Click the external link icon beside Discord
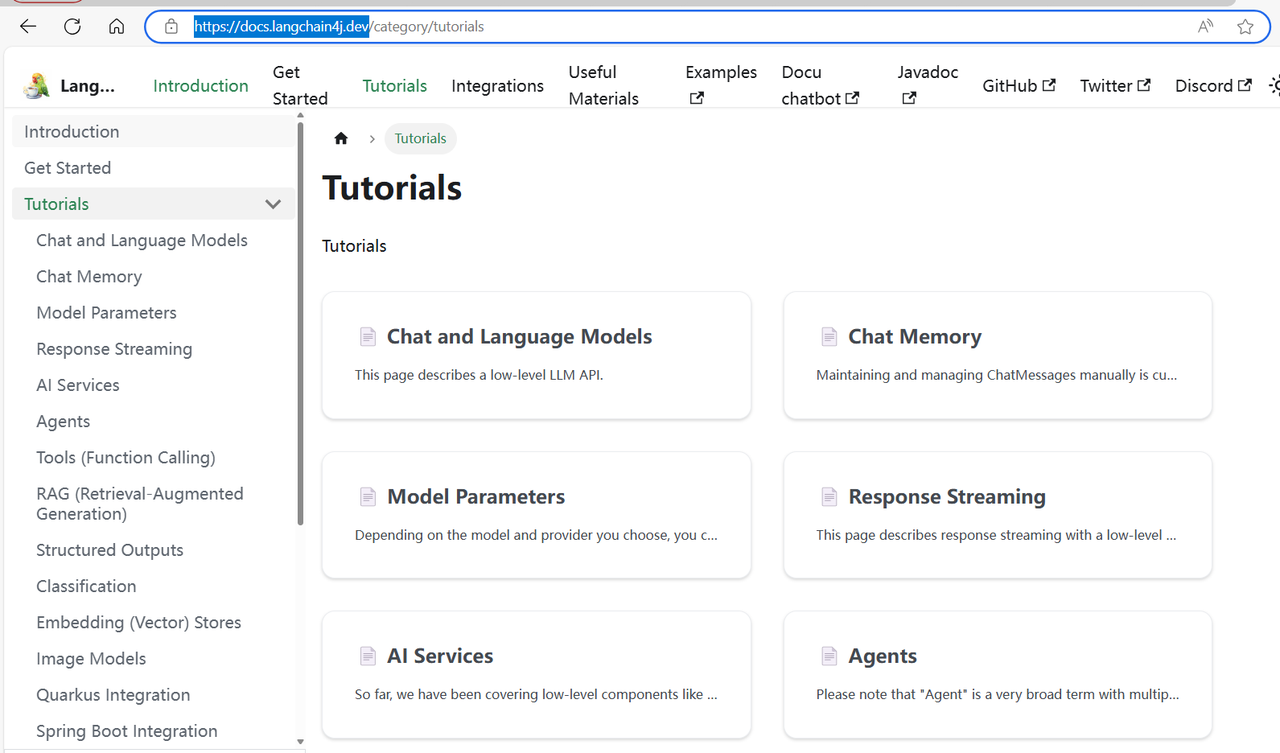This screenshot has width=1280, height=753. tap(1245, 85)
